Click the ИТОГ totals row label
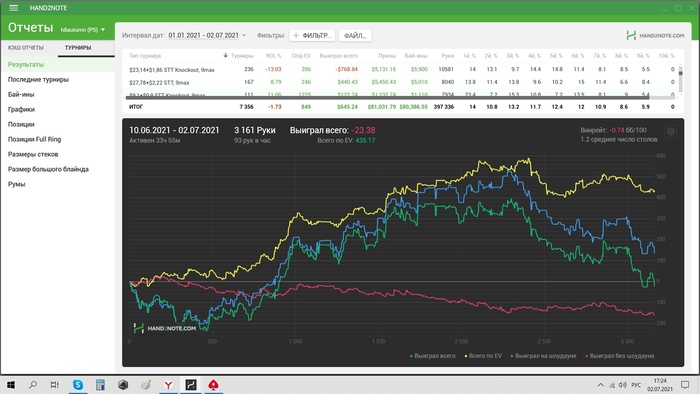700x394 pixels. pyautogui.click(x=136, y=107)
